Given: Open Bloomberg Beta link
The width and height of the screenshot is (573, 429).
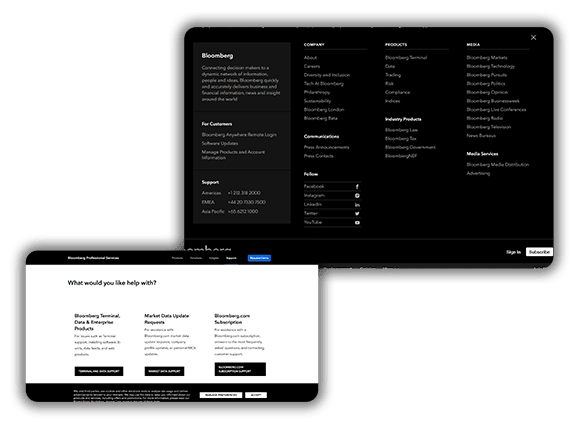Looking at the screenshot, I should tap(320, 118).
